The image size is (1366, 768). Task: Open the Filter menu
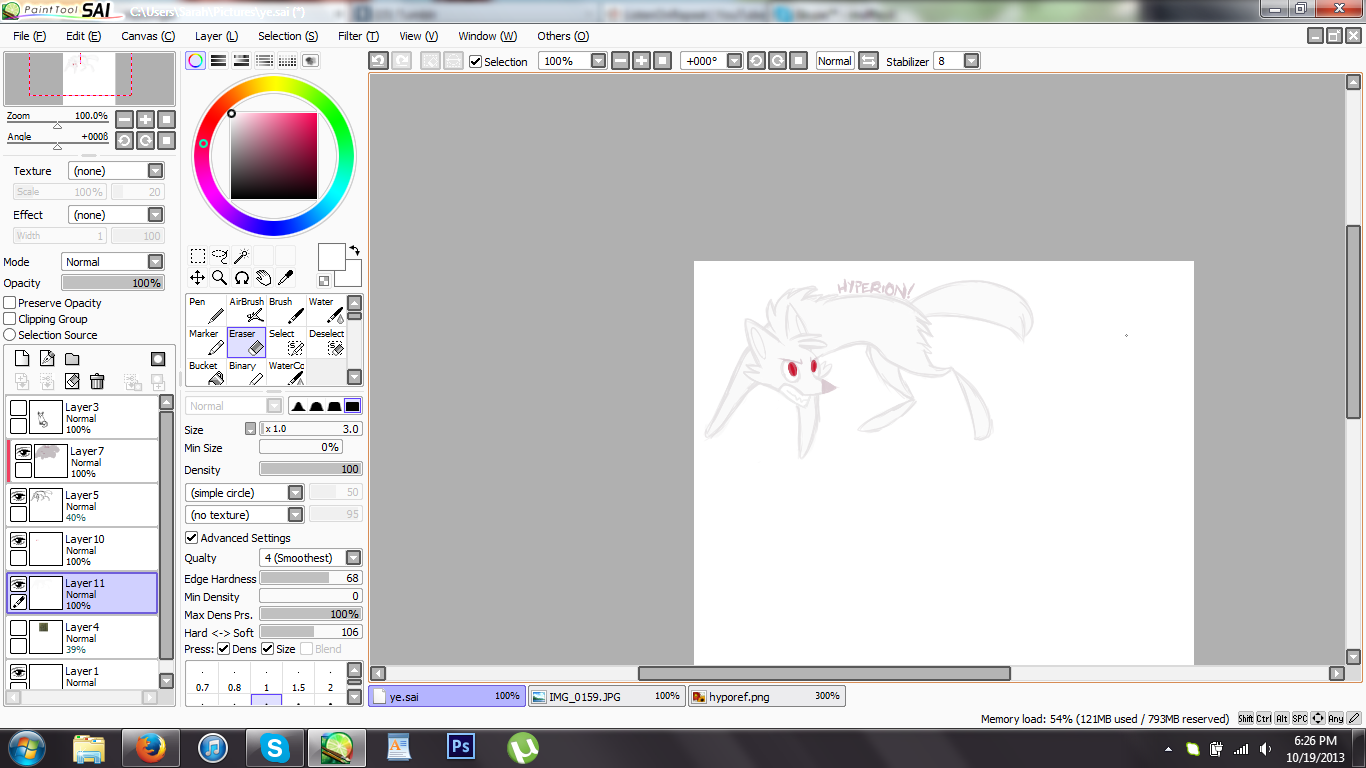[x=357, y=36]
